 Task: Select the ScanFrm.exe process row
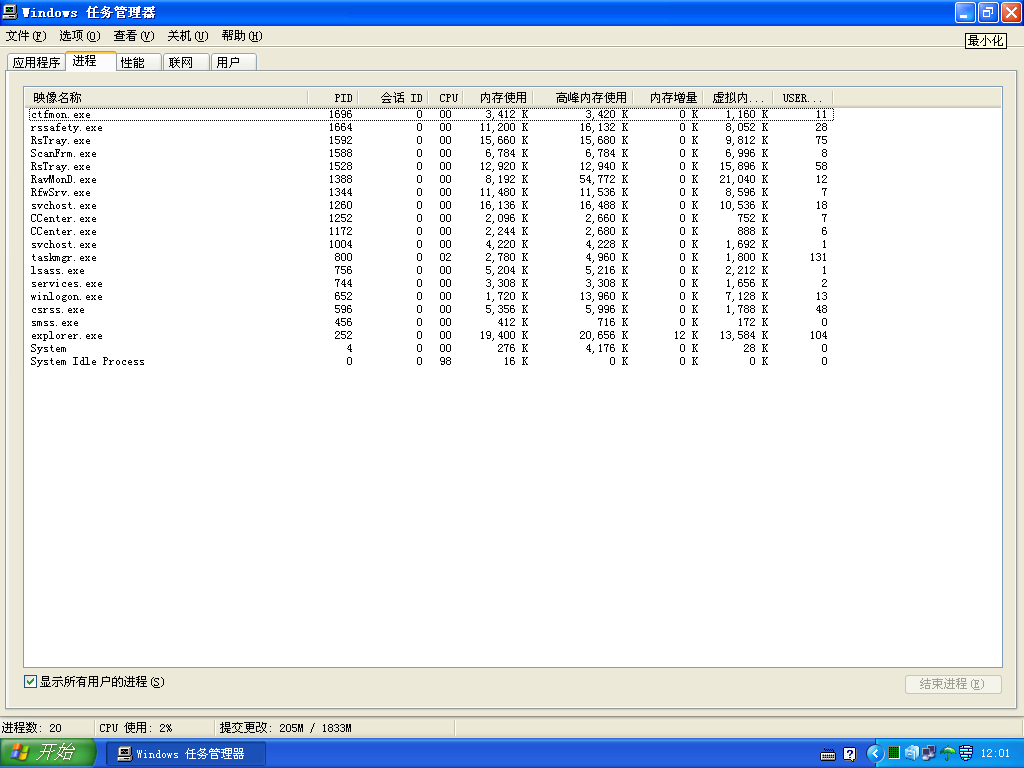coord(431,153)
